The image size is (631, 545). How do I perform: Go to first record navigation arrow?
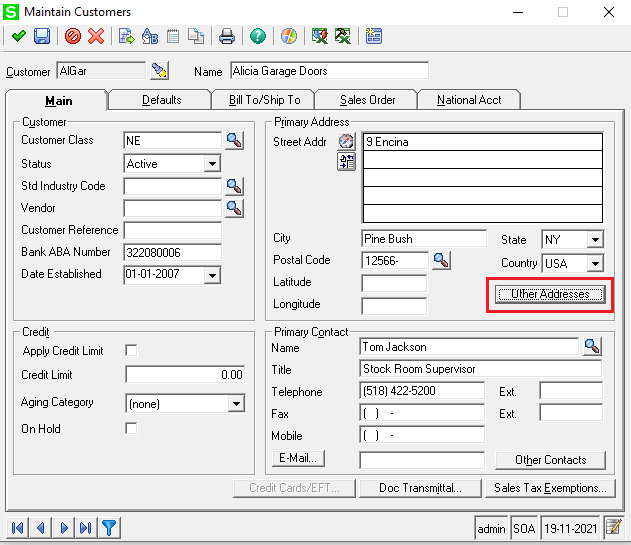[18, 528]
